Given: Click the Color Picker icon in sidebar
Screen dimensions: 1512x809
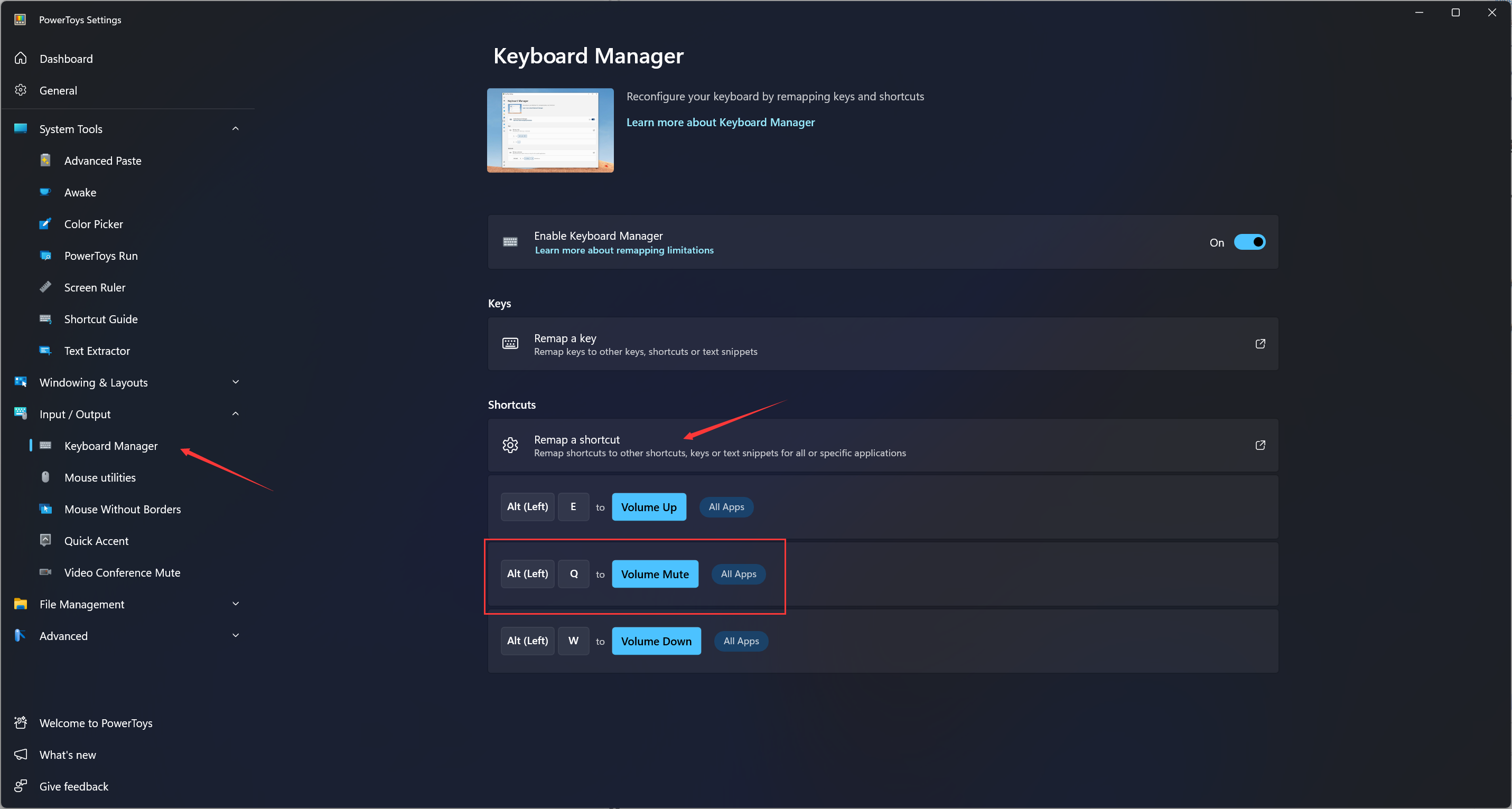Looking at the screenshot, I should [x=45, y=224].
